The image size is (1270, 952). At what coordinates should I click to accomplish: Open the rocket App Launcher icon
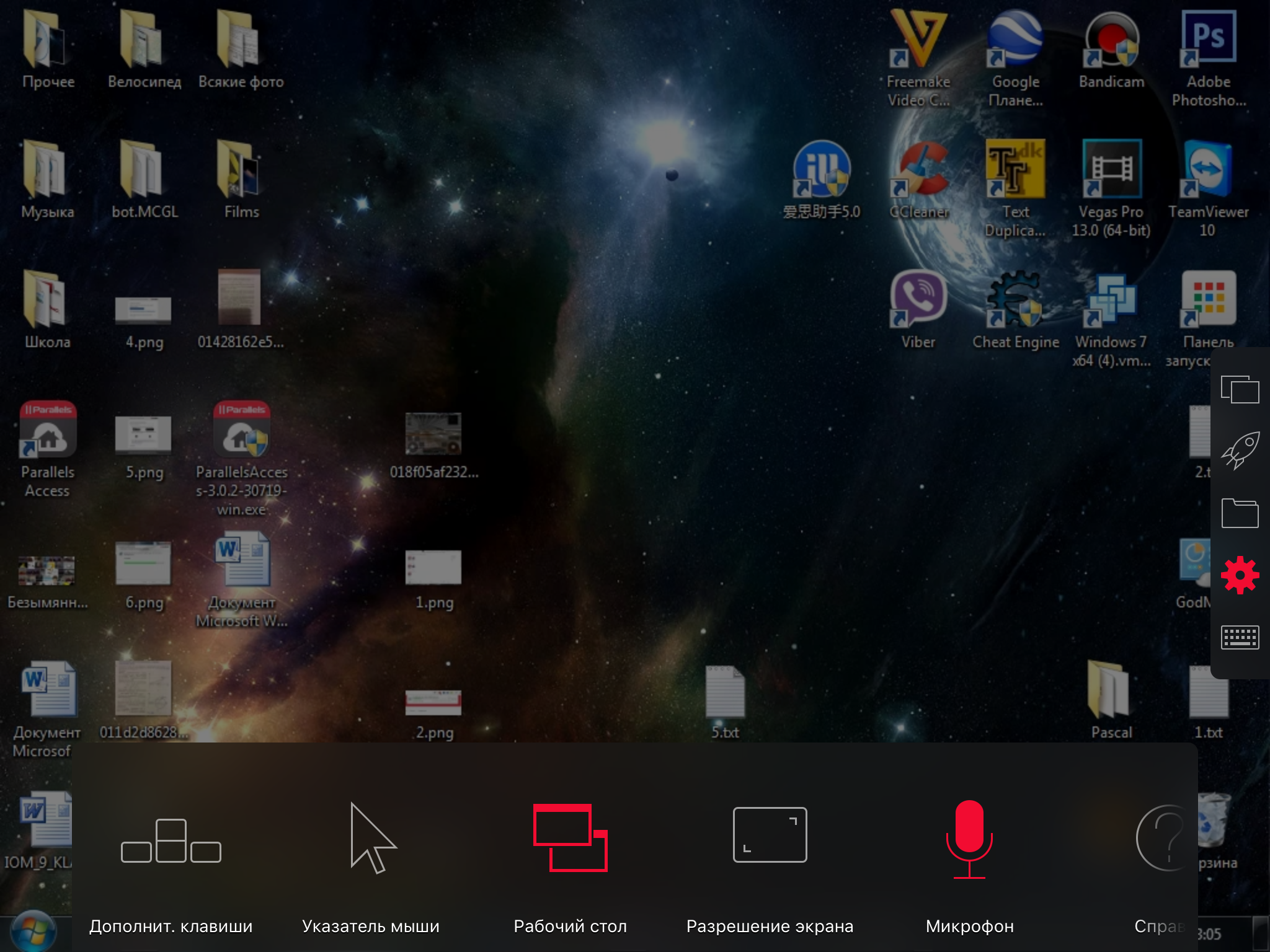[x=1240, y=451]
